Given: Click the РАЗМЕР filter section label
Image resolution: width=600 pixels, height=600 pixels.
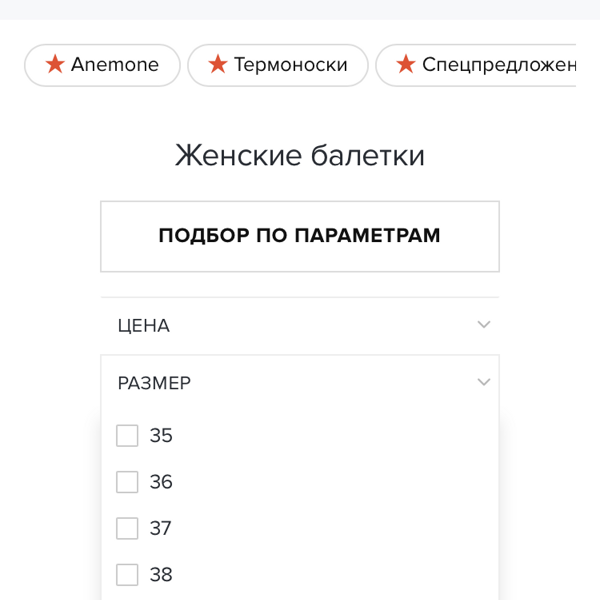Looking at the screenshot, I should (154, 383).
